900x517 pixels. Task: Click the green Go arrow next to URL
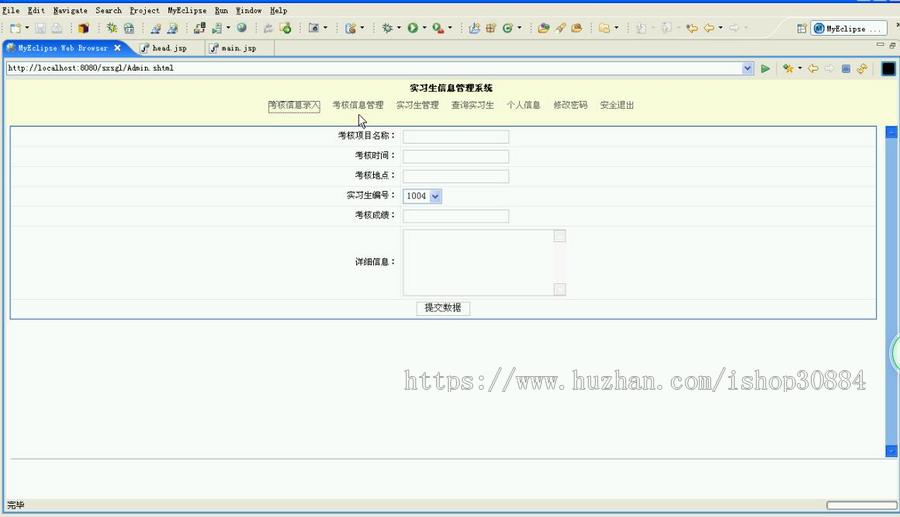[765, 68]
